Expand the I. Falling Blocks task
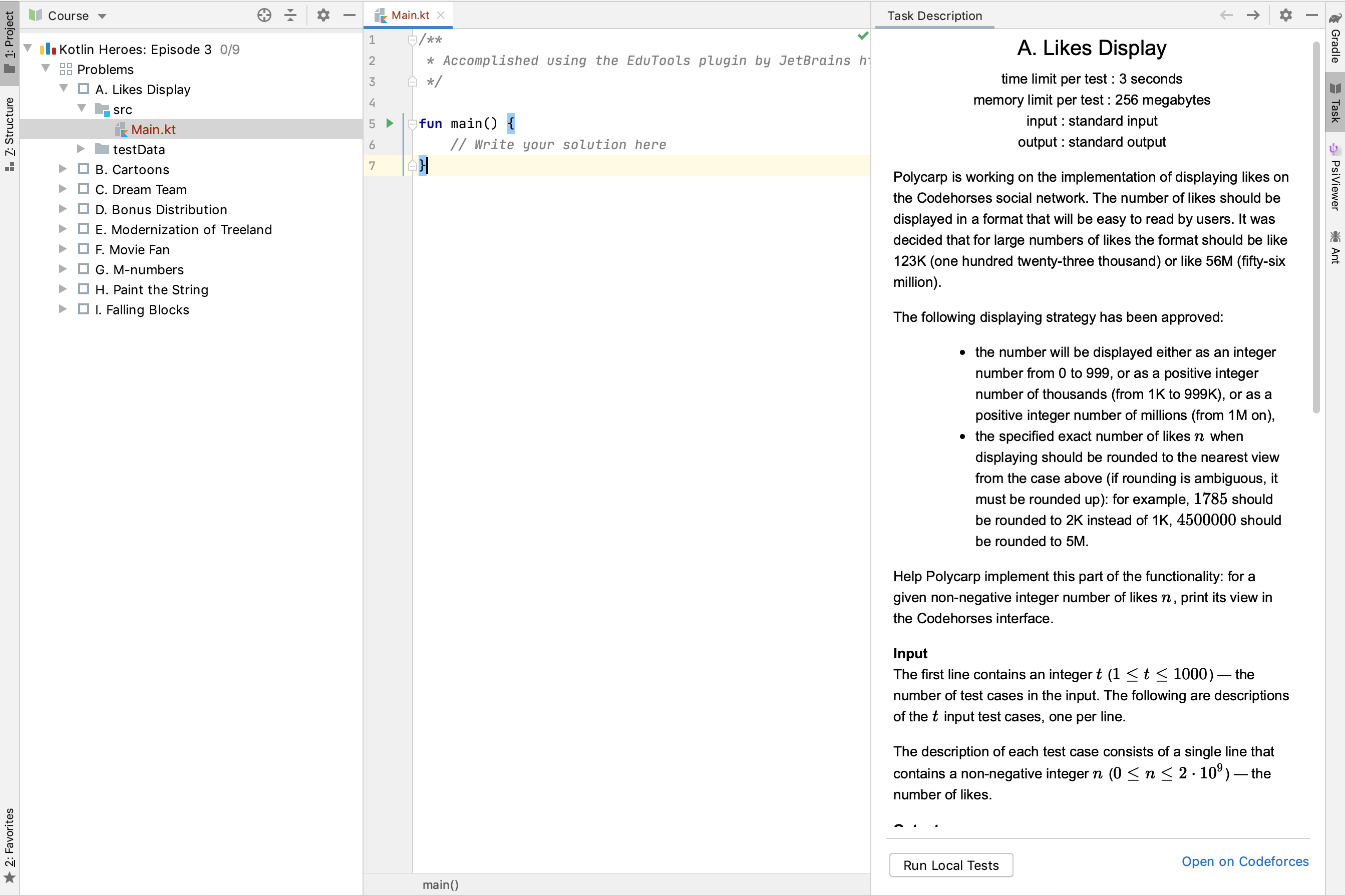The image size is (1345, 896). 63,309
